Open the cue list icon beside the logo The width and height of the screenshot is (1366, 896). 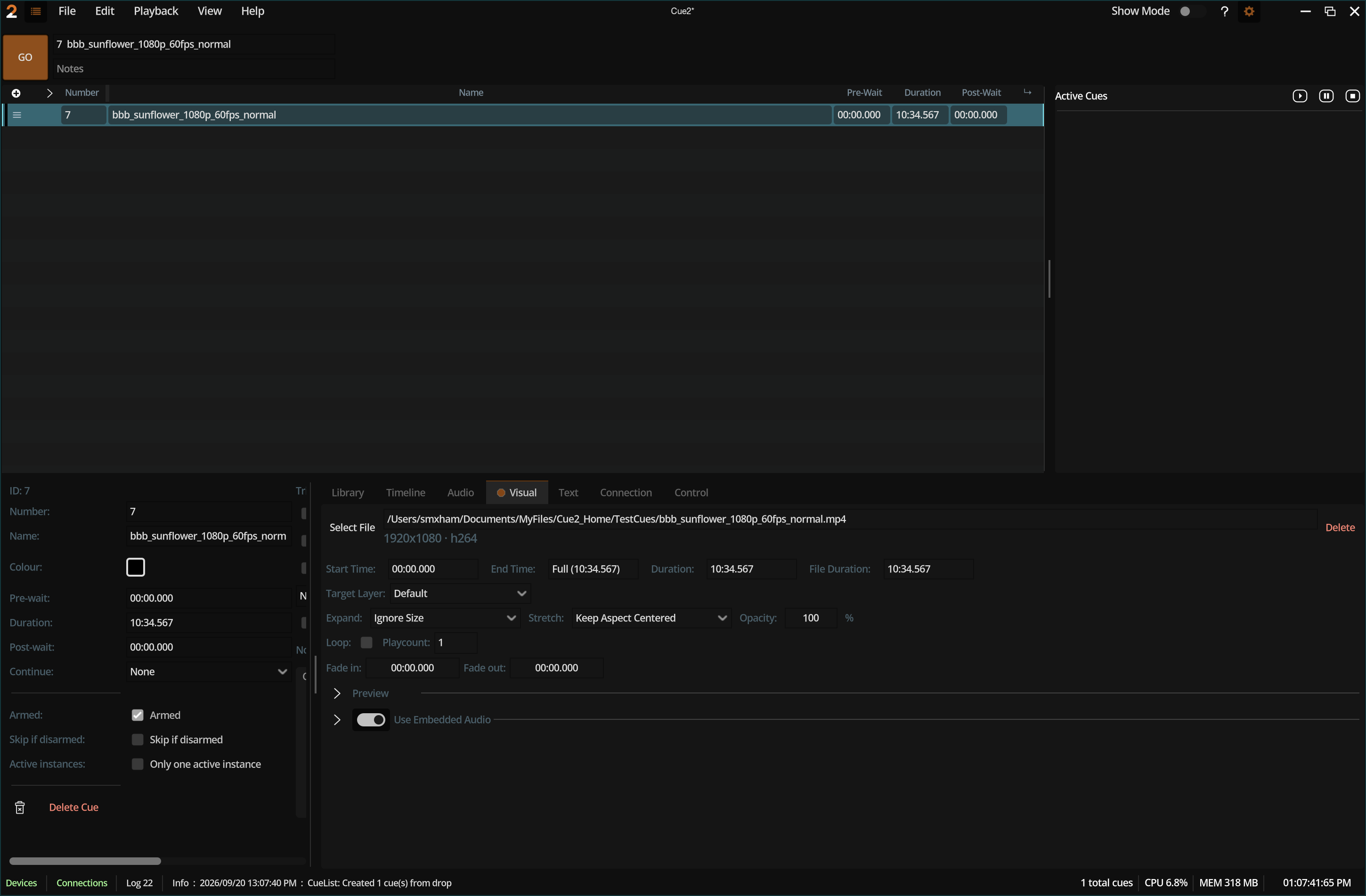pos(36,11)
